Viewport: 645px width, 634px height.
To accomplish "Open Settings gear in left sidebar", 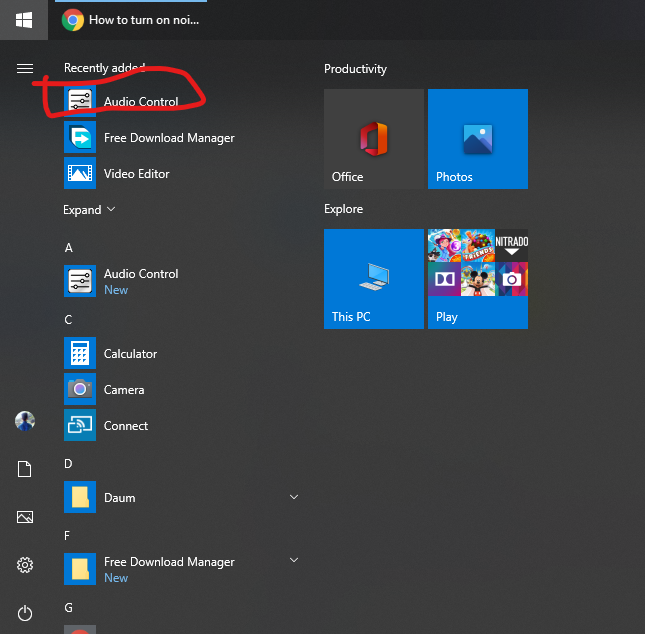I will pyautogui.click(x=25, y=565).
